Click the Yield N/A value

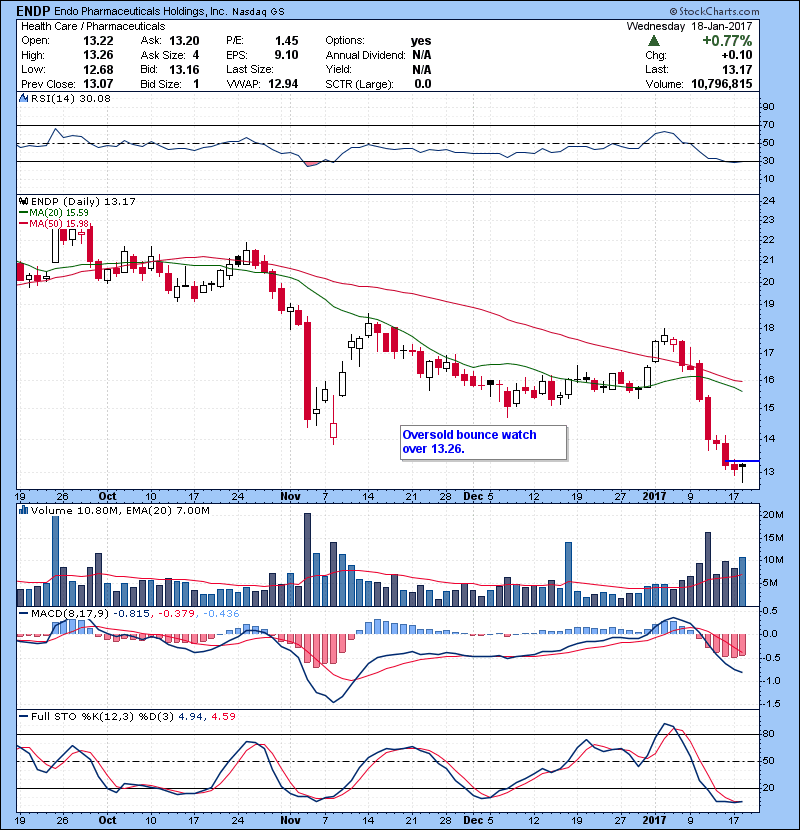tap(421, 69)
